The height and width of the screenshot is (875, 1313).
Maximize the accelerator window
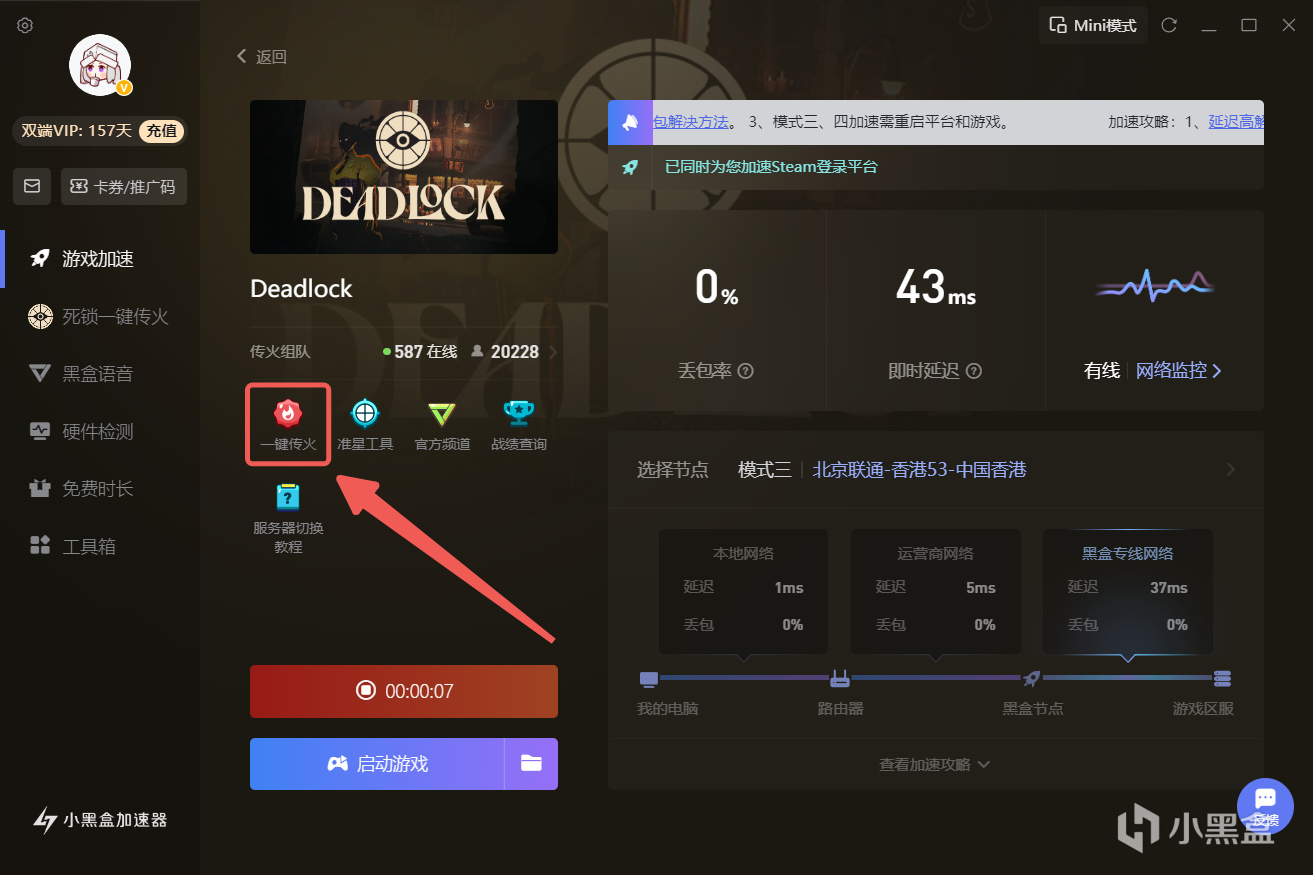point(1249,26)
